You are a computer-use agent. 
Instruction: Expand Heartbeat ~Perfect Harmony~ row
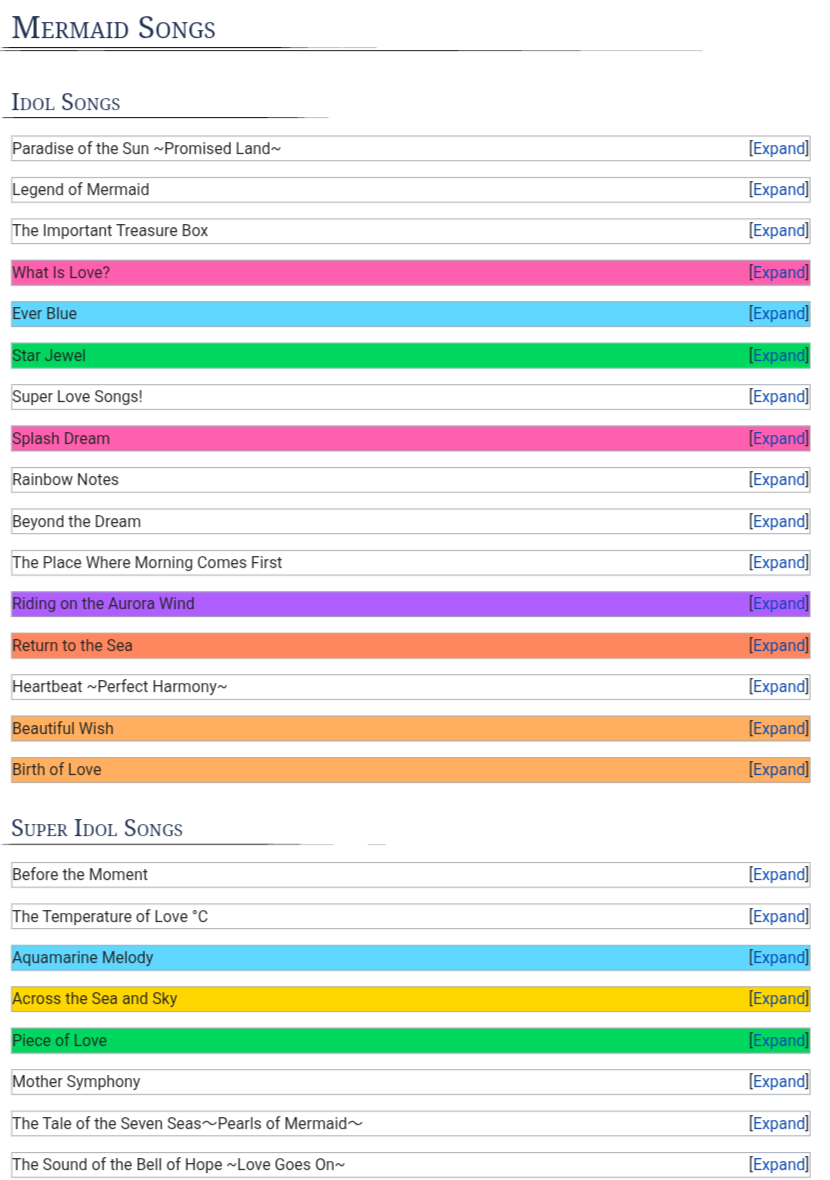pos(779,687)
